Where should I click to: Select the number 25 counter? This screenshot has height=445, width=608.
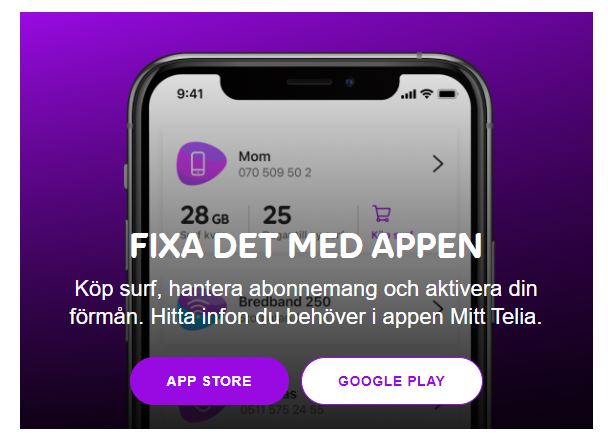tap(277, 215)
